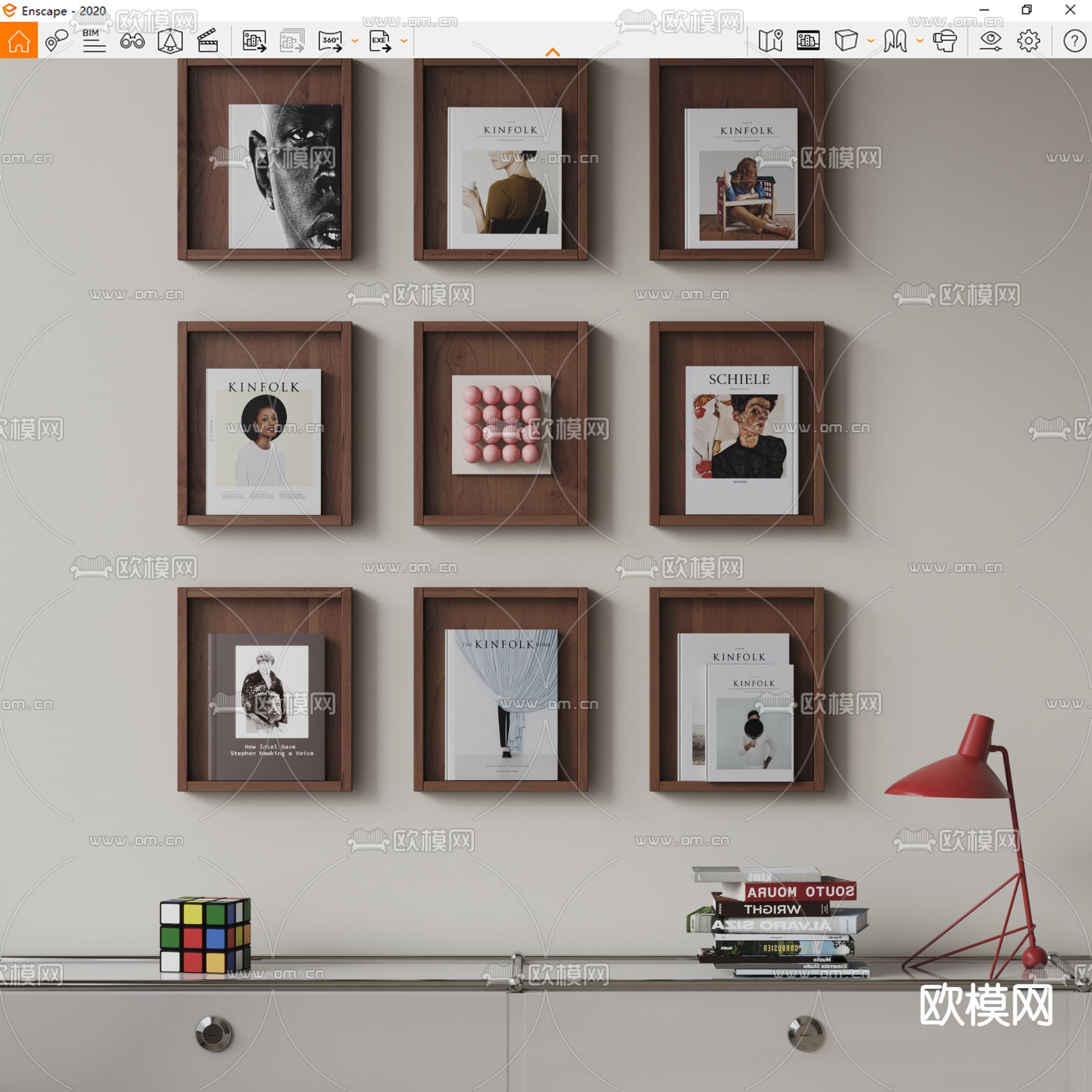1092x1092 pixels.
Task: Switch the projection mode (cube icon)
Action: [846, 41]
